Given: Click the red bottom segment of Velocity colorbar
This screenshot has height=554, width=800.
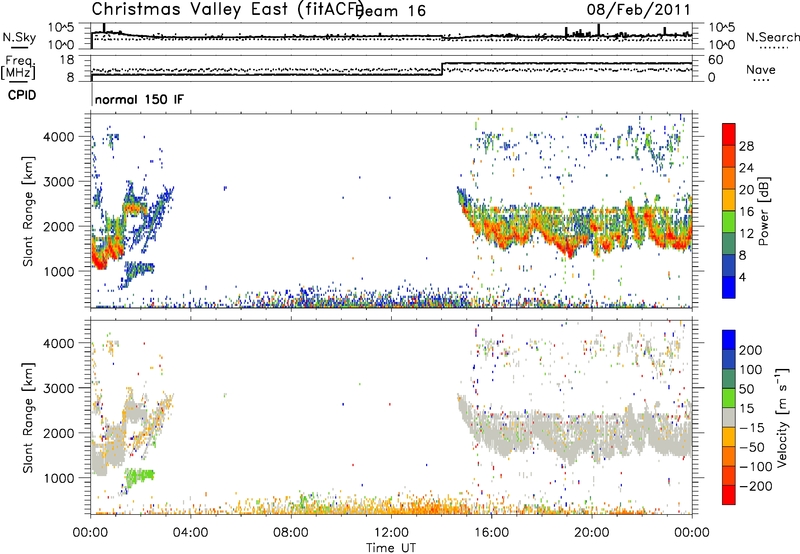Looking at the screenshot, I should pyautogui.click(x=729, y=495).
